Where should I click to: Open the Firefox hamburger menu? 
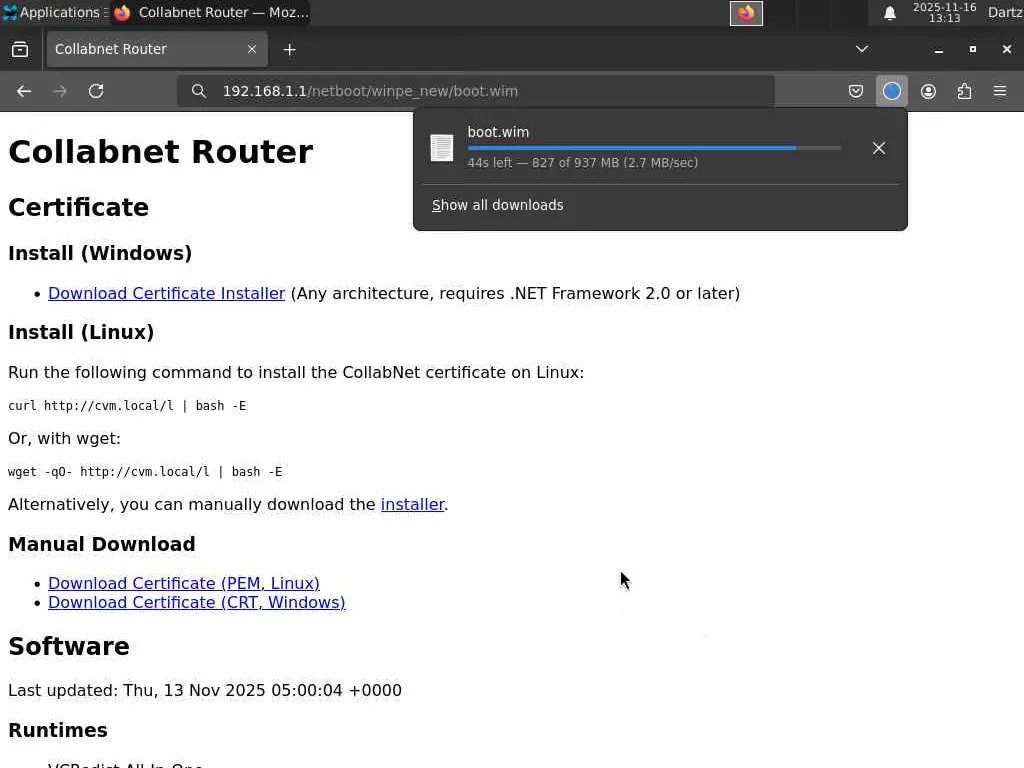(x=1000, y=91)
